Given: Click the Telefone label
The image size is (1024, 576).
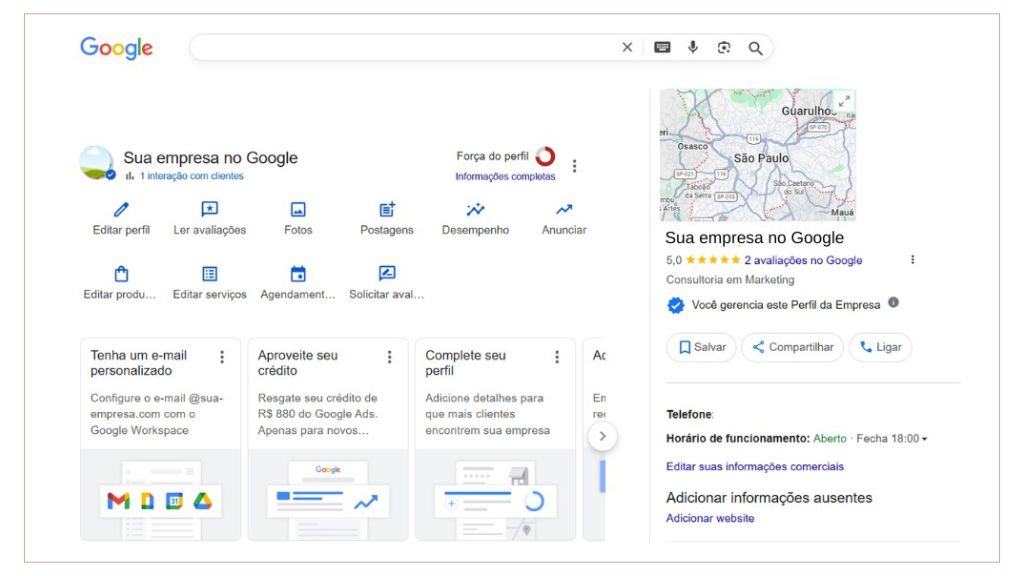Looking at the screenshot, I should [x=690, y=415].
